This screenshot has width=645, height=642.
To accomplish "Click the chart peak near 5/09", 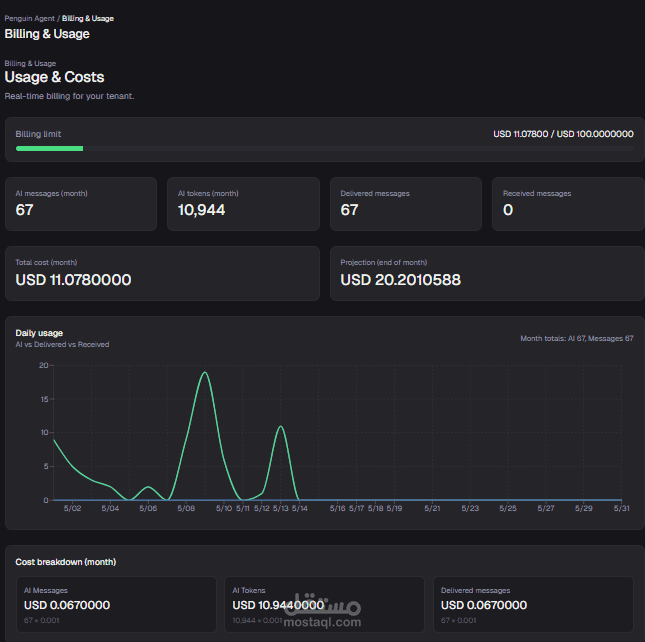I will pos(205,373).
